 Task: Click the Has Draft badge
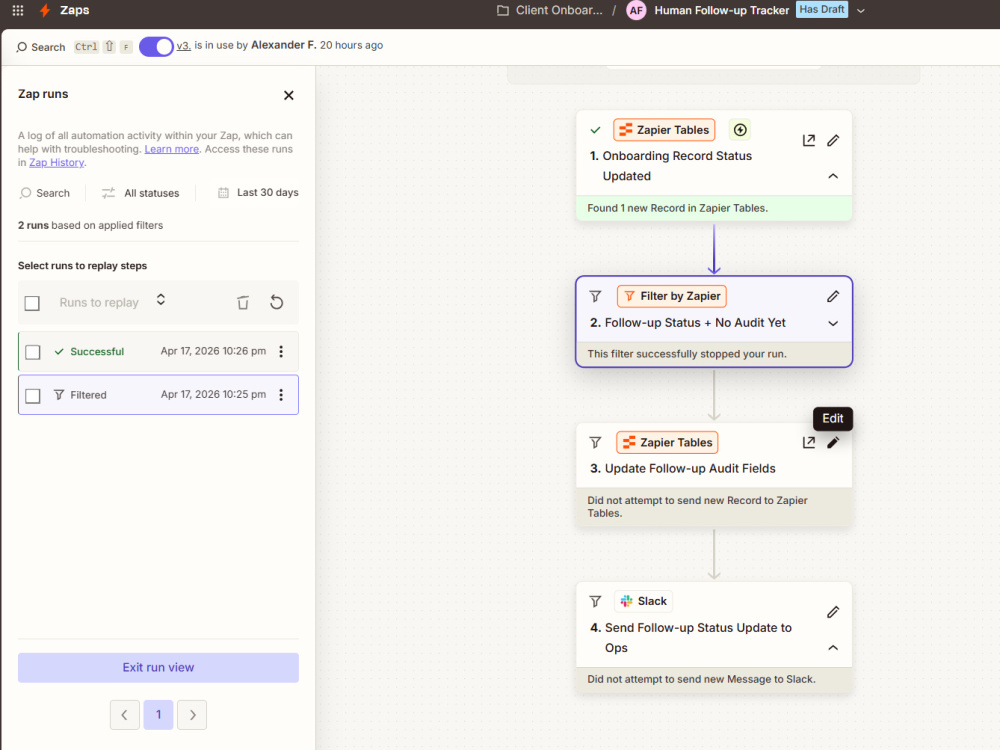[821, 10]
